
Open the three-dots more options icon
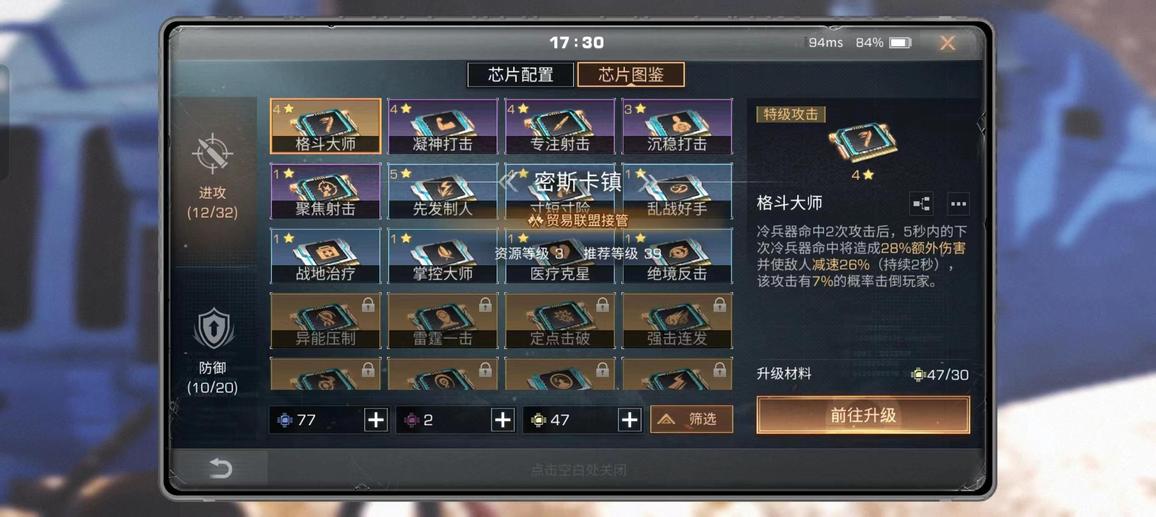point(958,204)
